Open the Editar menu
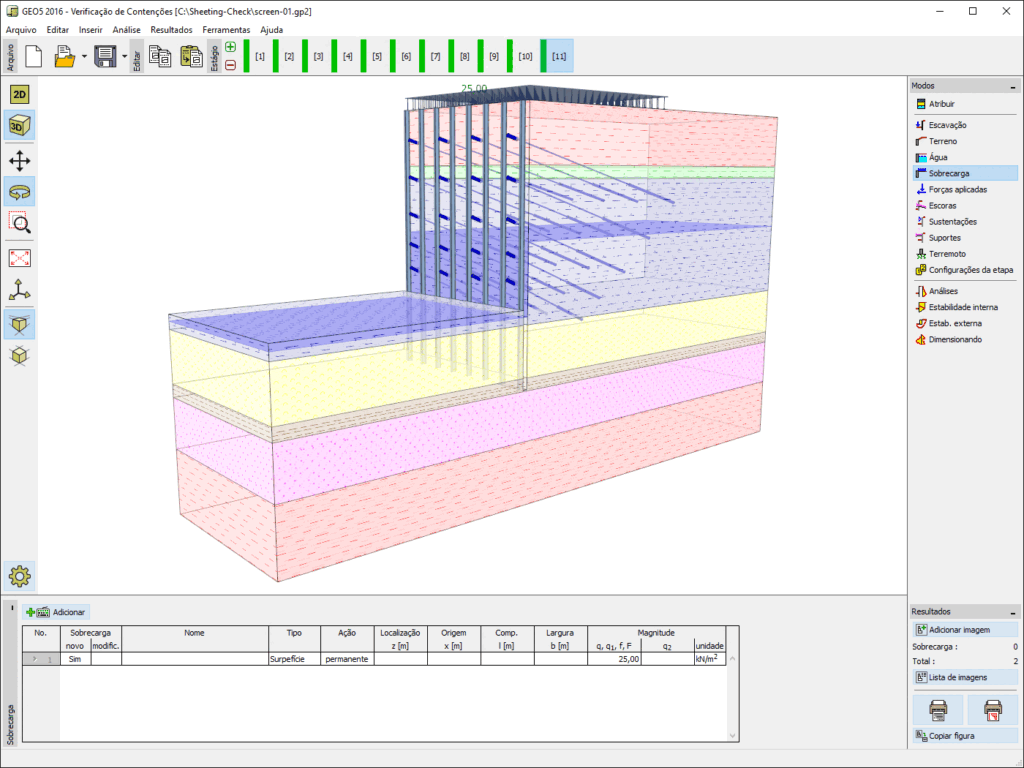The width and height of the screenshot is (1024, 768). [57, 30]
